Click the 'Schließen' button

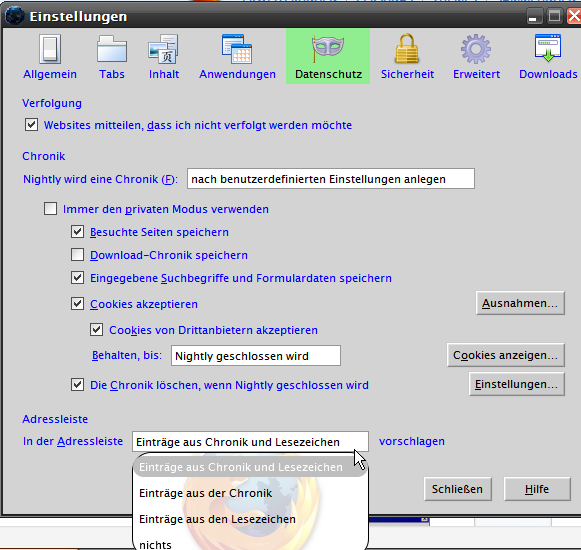[458, 489]
